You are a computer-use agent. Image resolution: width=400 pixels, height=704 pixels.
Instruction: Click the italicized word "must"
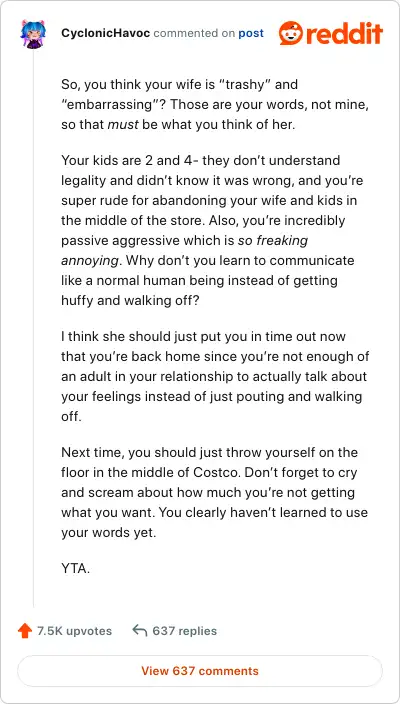point(123,124)
